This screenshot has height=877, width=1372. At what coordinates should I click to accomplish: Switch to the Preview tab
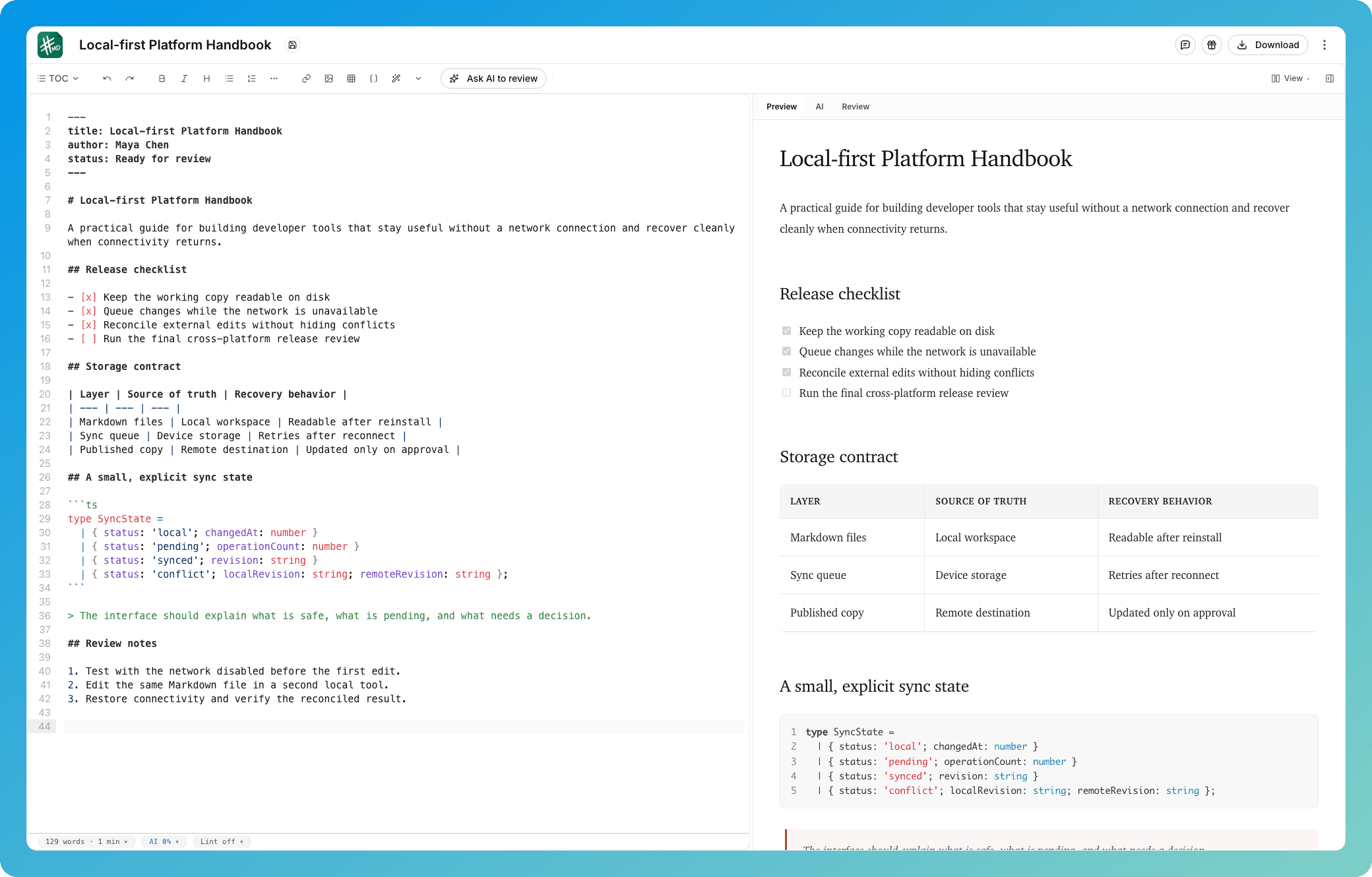click(782, 107)
